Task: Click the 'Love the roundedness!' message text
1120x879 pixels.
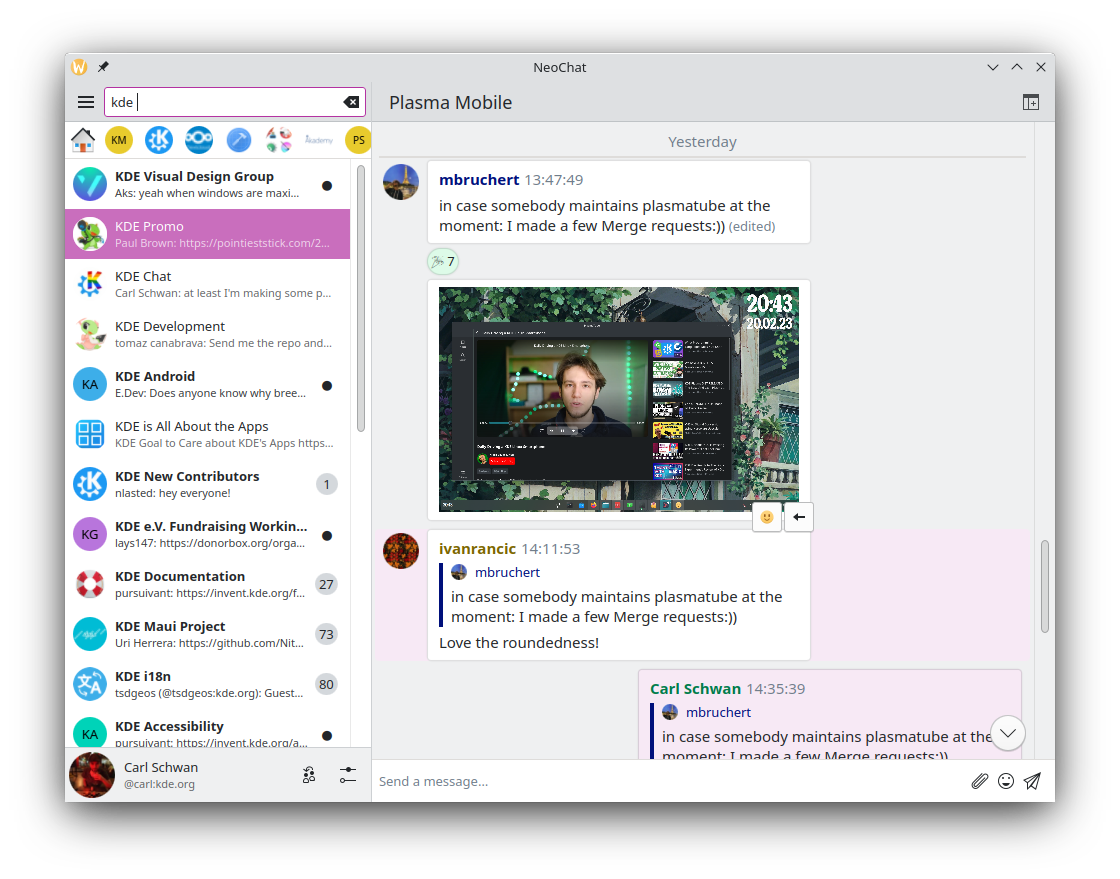Action: pyautogui.click(x=519, y=643)
